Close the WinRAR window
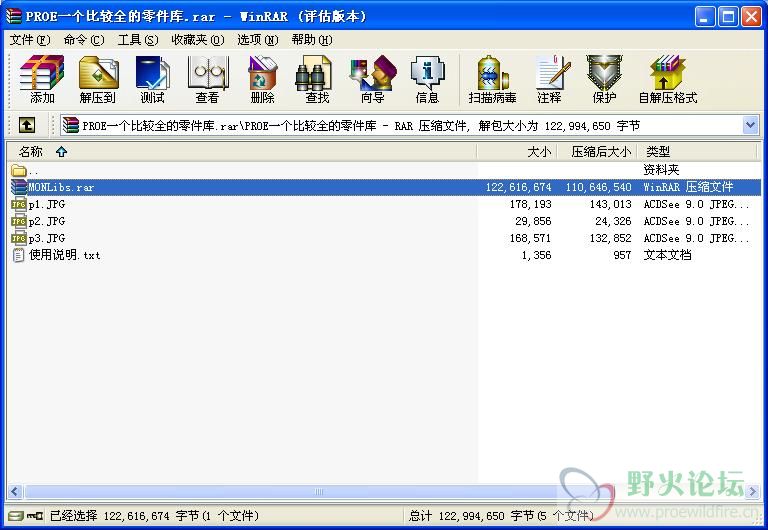The image size is (768, 530). 751,17
